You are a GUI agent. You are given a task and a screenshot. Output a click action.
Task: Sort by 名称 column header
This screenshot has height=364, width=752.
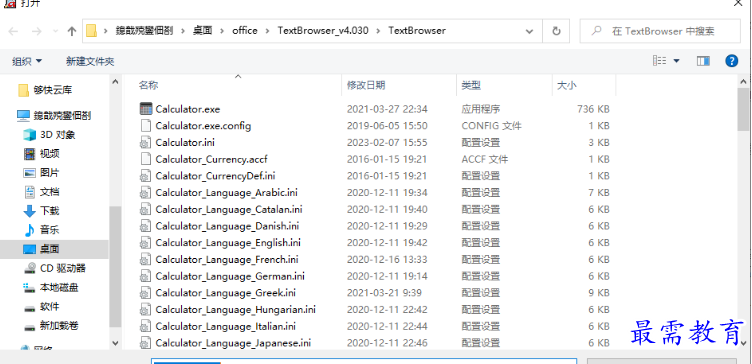(149, 85)
